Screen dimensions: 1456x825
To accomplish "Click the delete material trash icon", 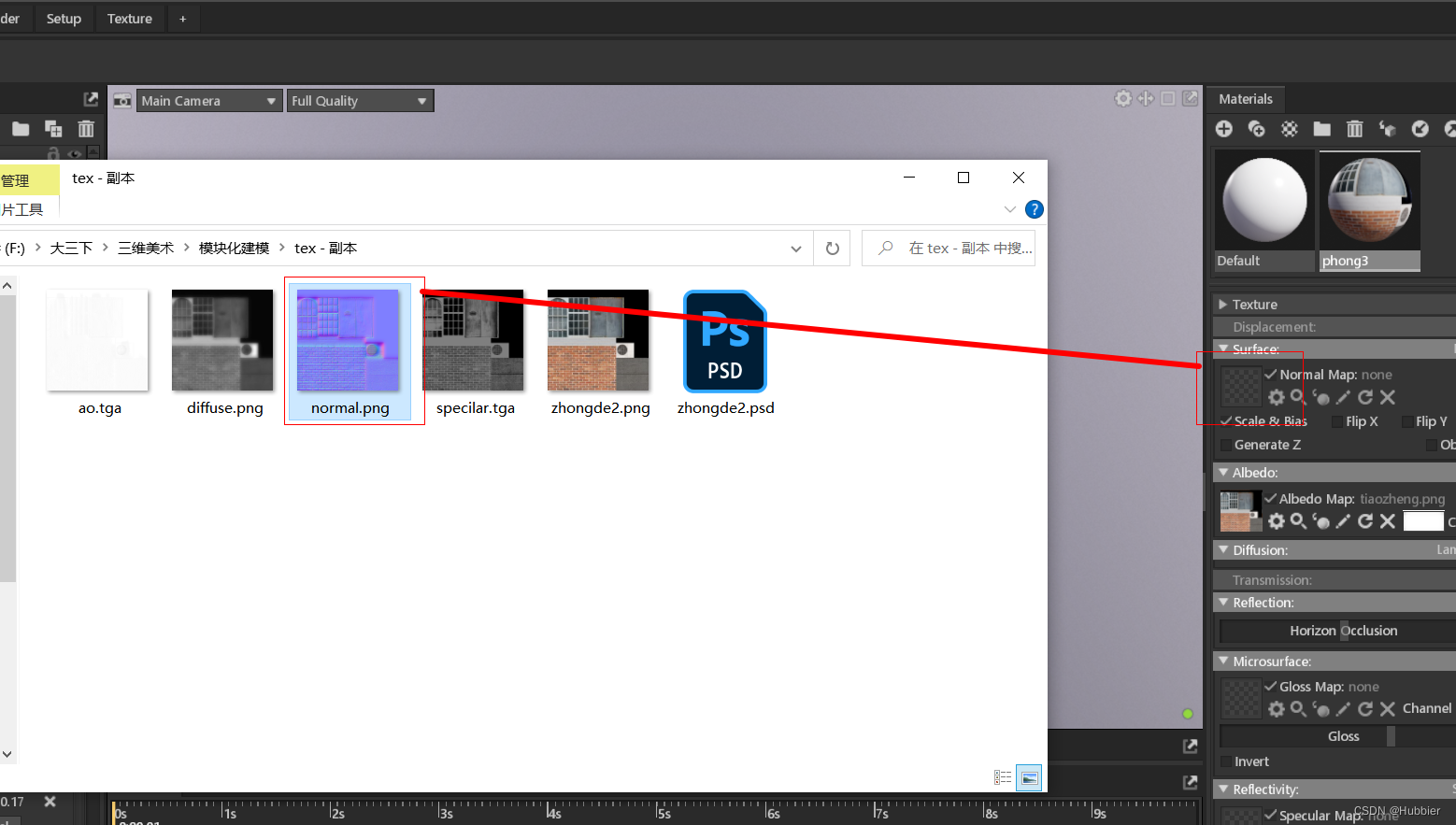I will (1354, 129).
